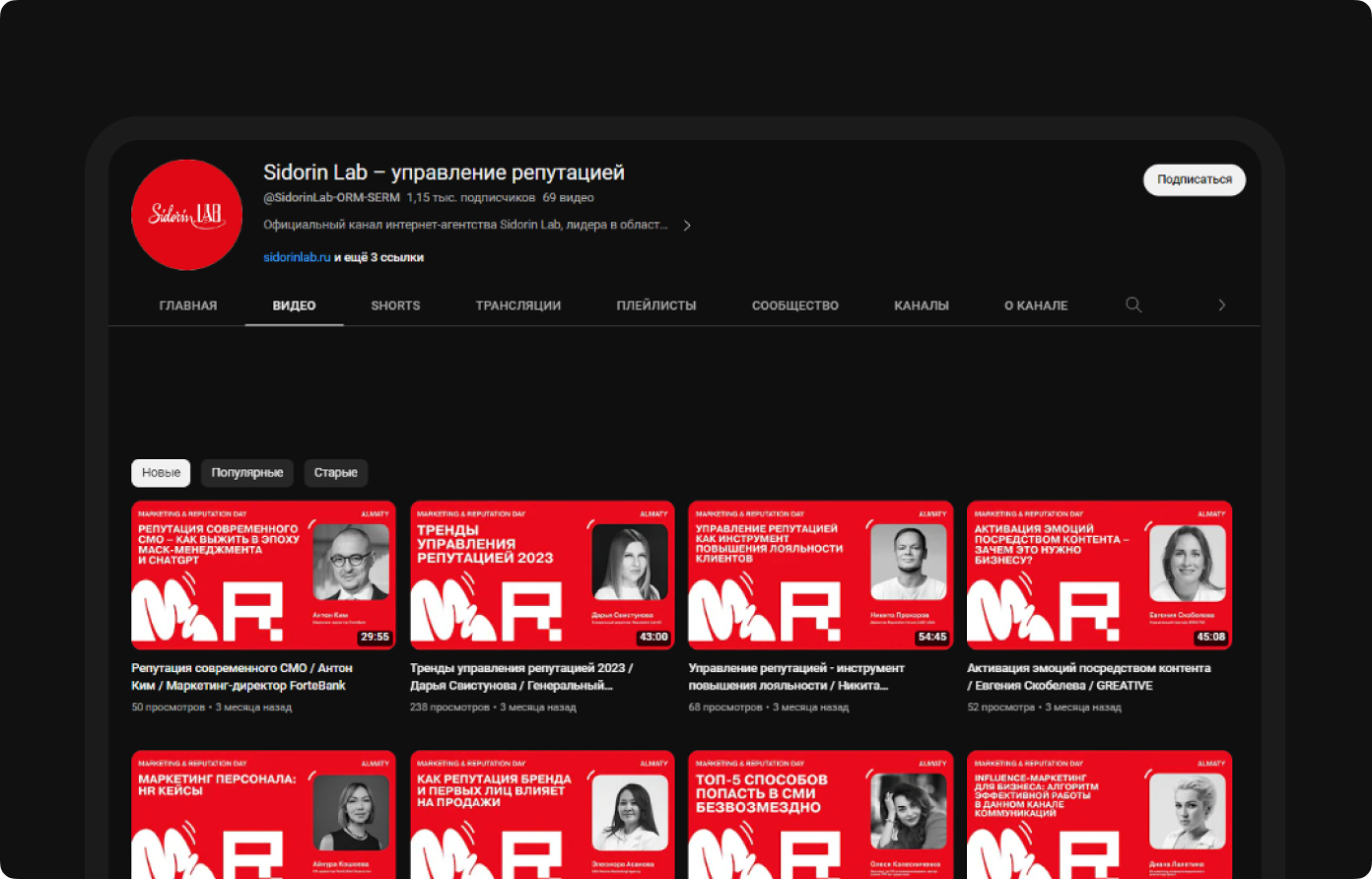Viewport: 1372px width, 879px height.
Task: Click title 'Репутация современного СМО / Антон Ким'
Action: coord(241,677)
